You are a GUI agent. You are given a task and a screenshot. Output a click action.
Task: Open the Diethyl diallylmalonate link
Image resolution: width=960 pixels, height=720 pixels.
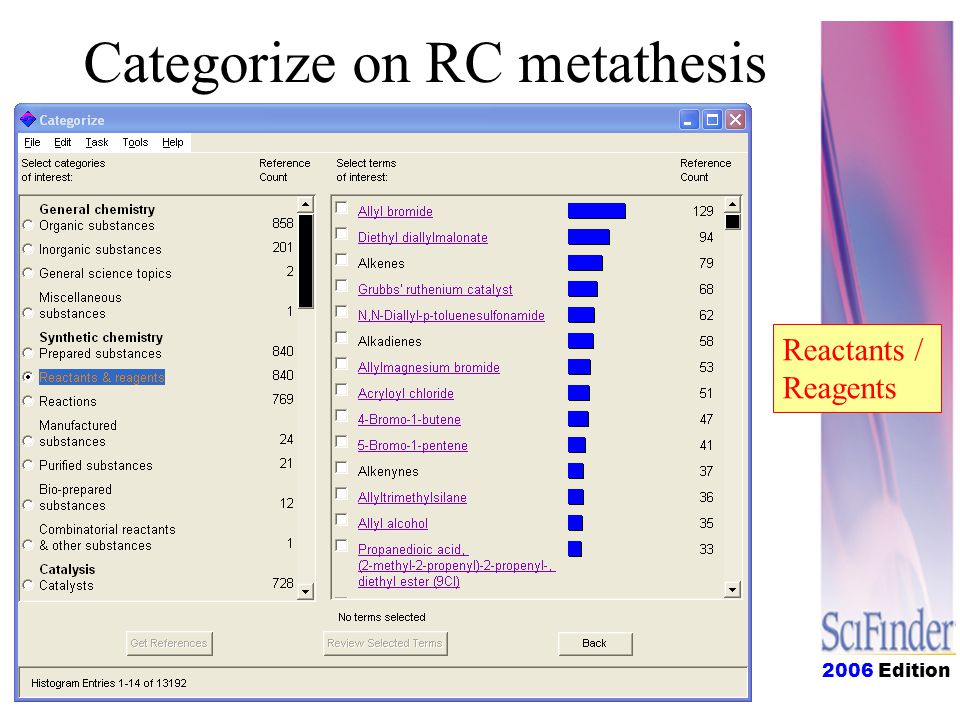pyautogui.click(x=422, y=238)
